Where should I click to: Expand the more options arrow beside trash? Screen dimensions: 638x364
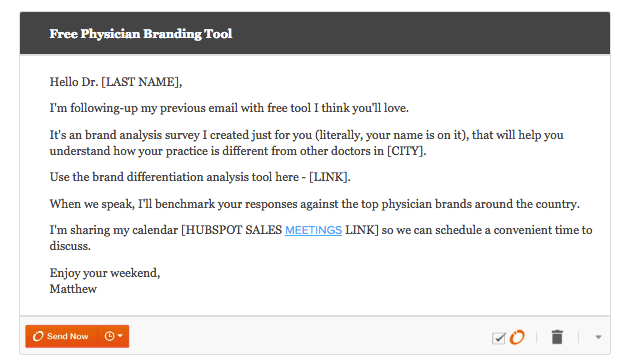tap(598, 337)
